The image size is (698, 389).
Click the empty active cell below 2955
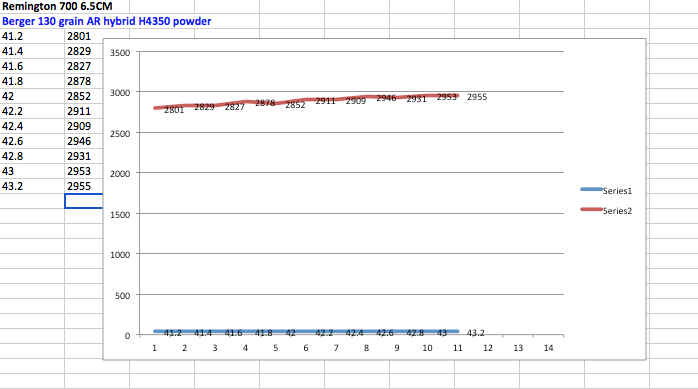coord(84,201)
